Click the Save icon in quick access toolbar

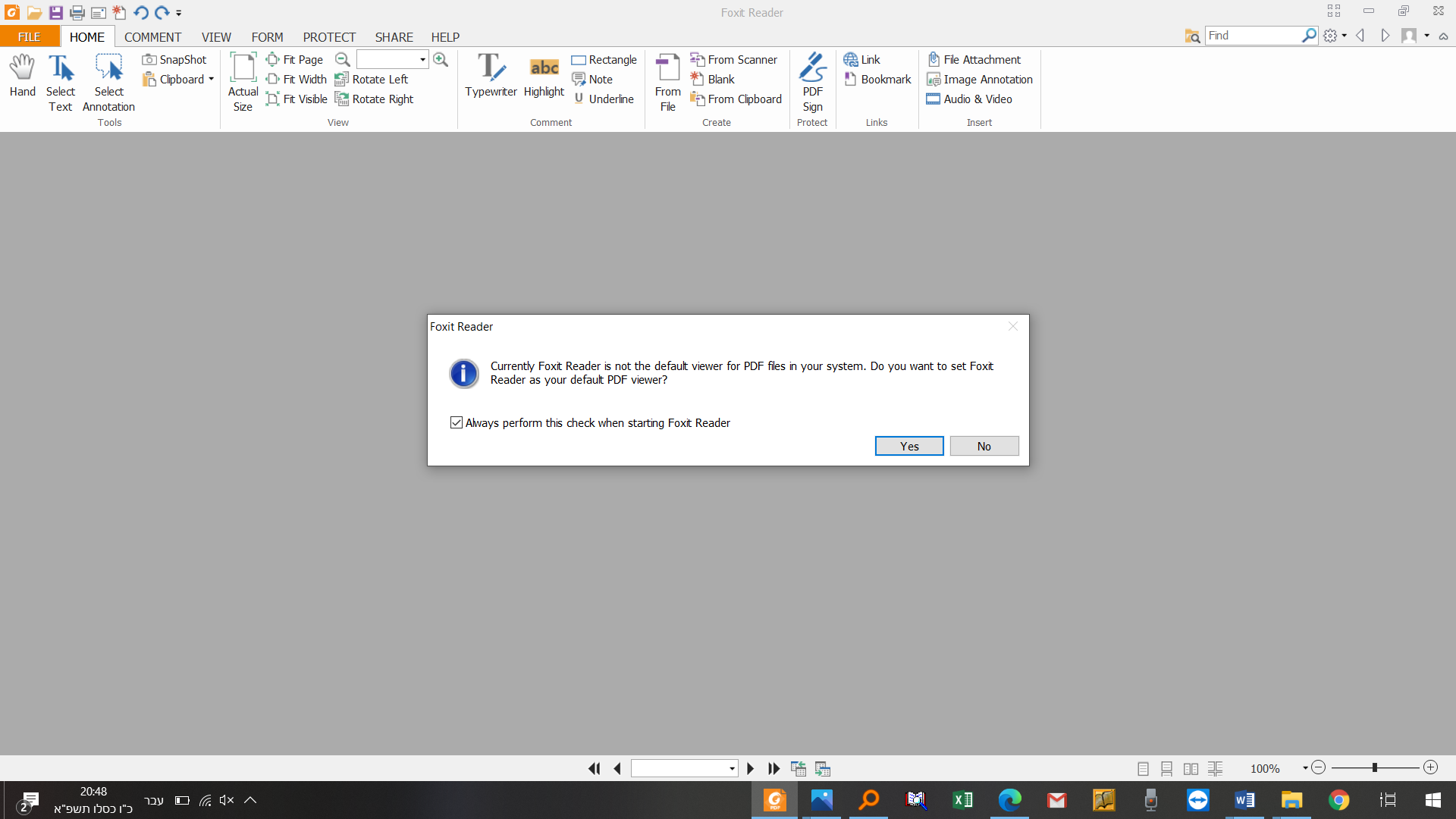click(x=55, y=12)
